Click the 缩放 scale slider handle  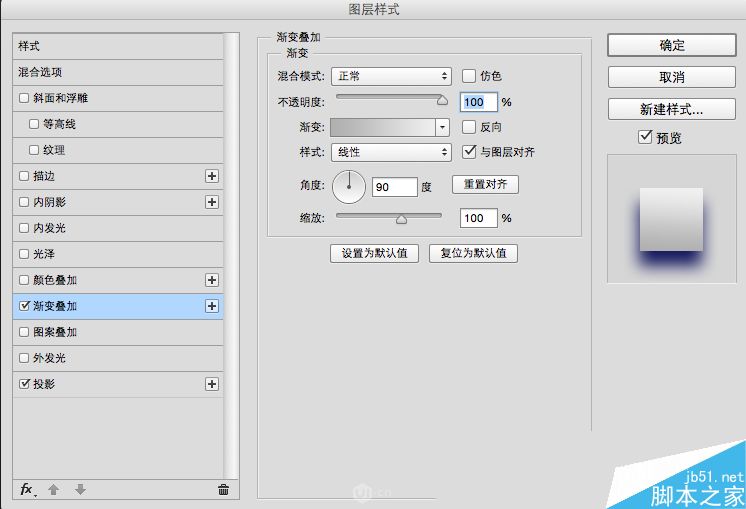click(402, 218)
